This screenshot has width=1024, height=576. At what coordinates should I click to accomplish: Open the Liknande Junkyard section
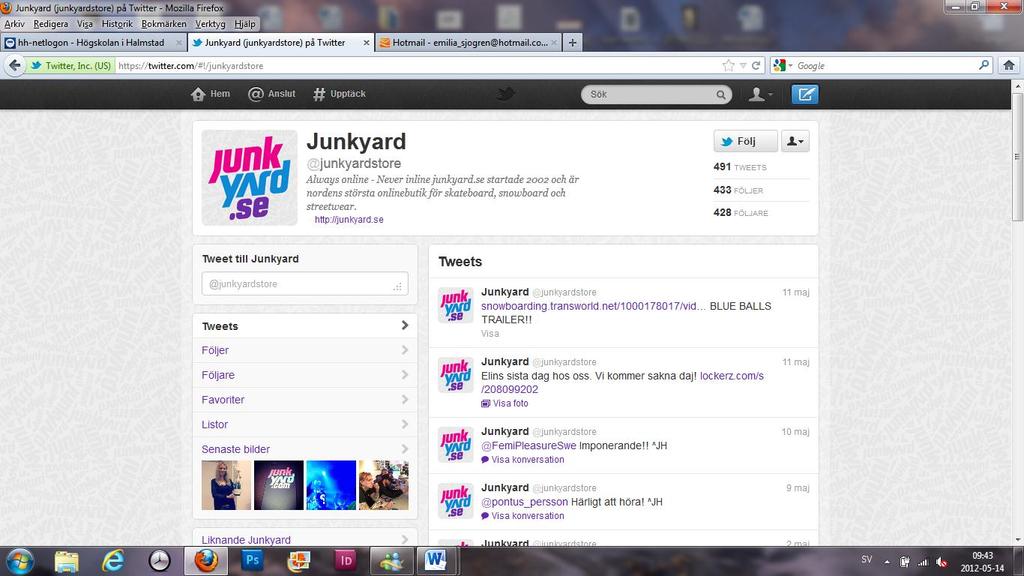(305, 539)
